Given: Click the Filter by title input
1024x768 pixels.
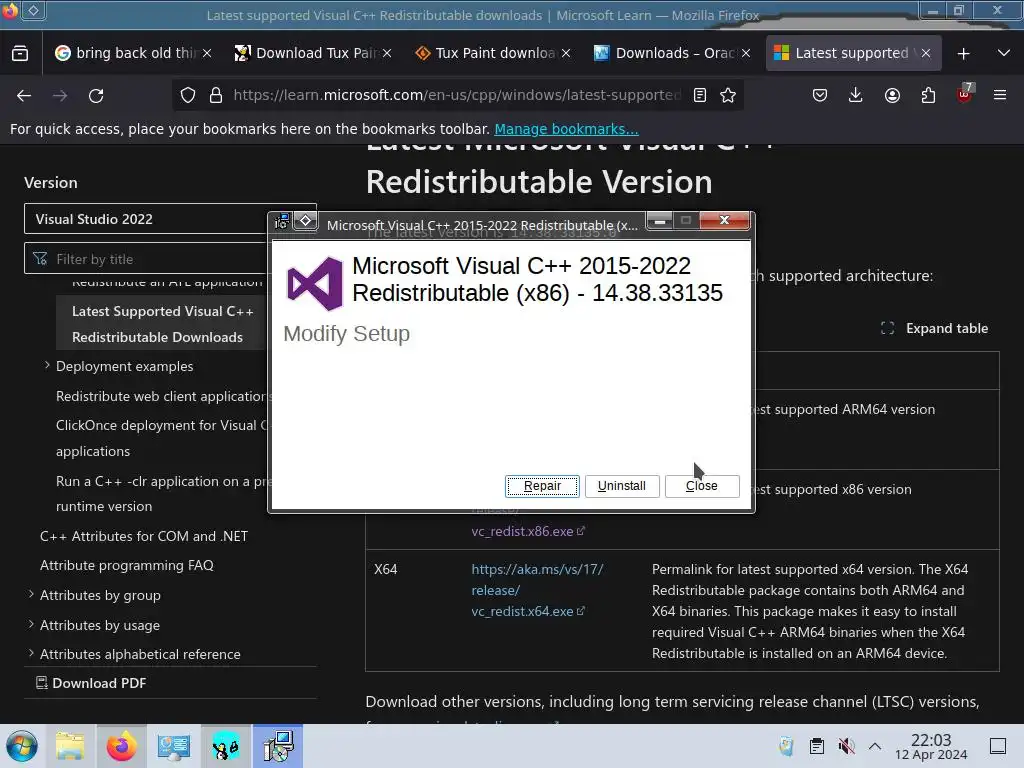Looking at the screenshot, I should [170, 259].
